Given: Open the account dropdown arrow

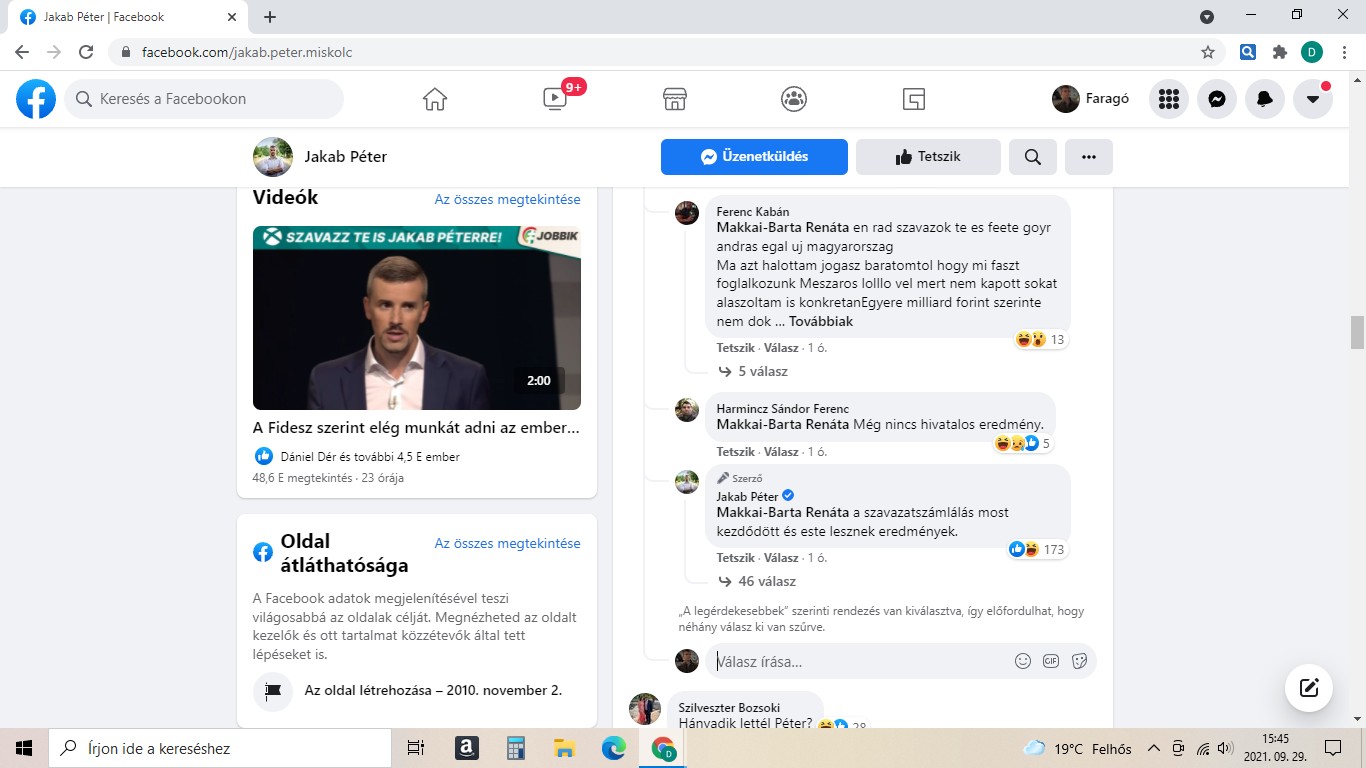Looking at the screenshot, I should [x=1313, y=99].
